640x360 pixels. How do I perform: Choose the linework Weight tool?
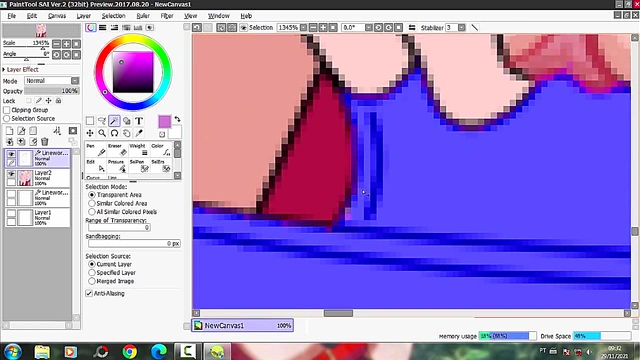click(139, 150)
